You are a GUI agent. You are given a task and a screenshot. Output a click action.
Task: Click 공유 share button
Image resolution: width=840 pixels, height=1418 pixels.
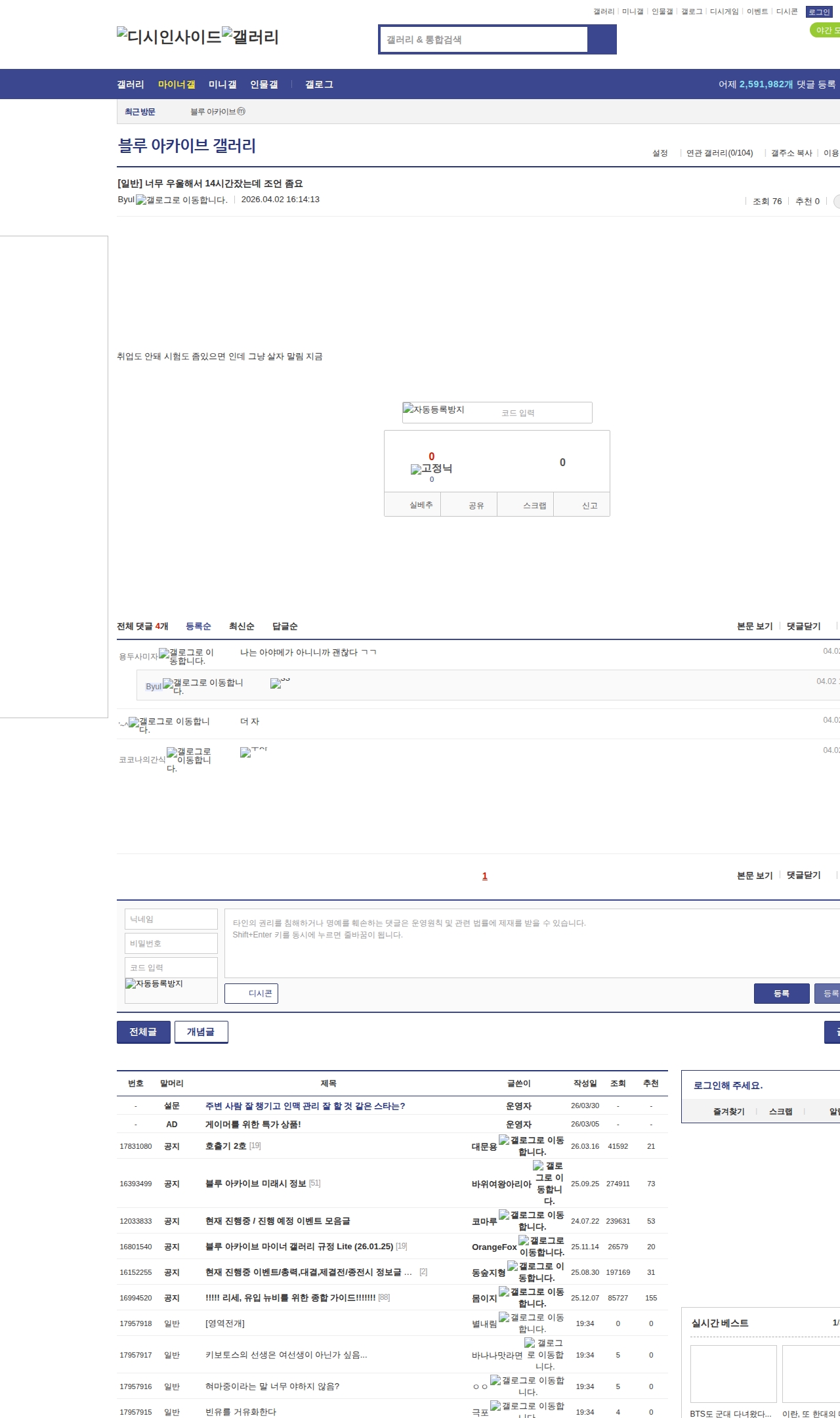click(469, 504)
